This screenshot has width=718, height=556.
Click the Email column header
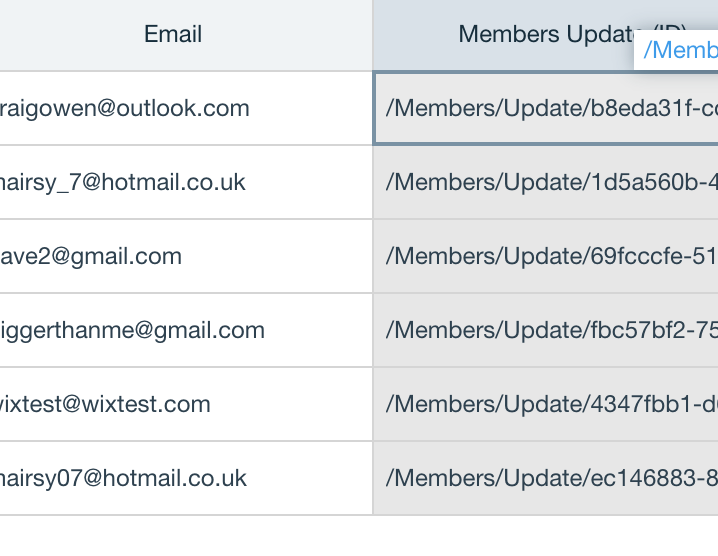click(x=173, y=34)
